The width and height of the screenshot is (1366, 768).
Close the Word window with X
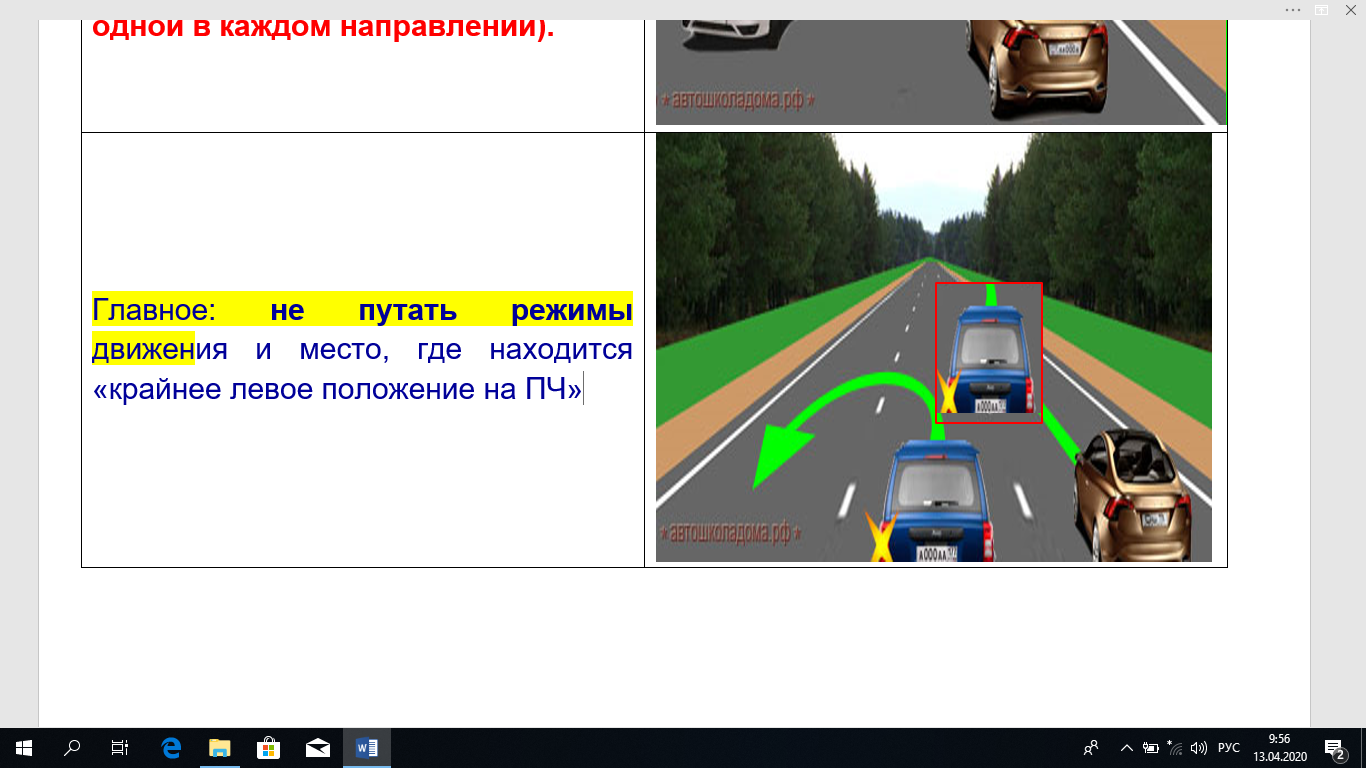point(1350,8)
